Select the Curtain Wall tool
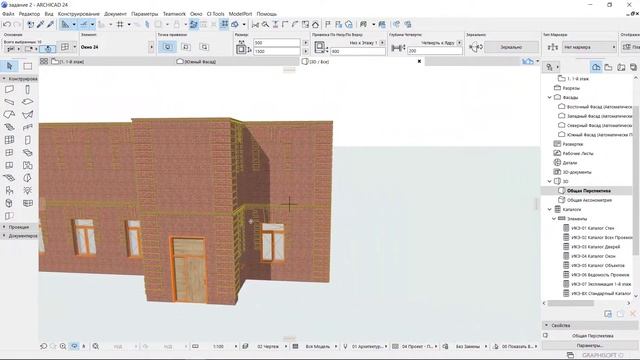 coord(9,140)
